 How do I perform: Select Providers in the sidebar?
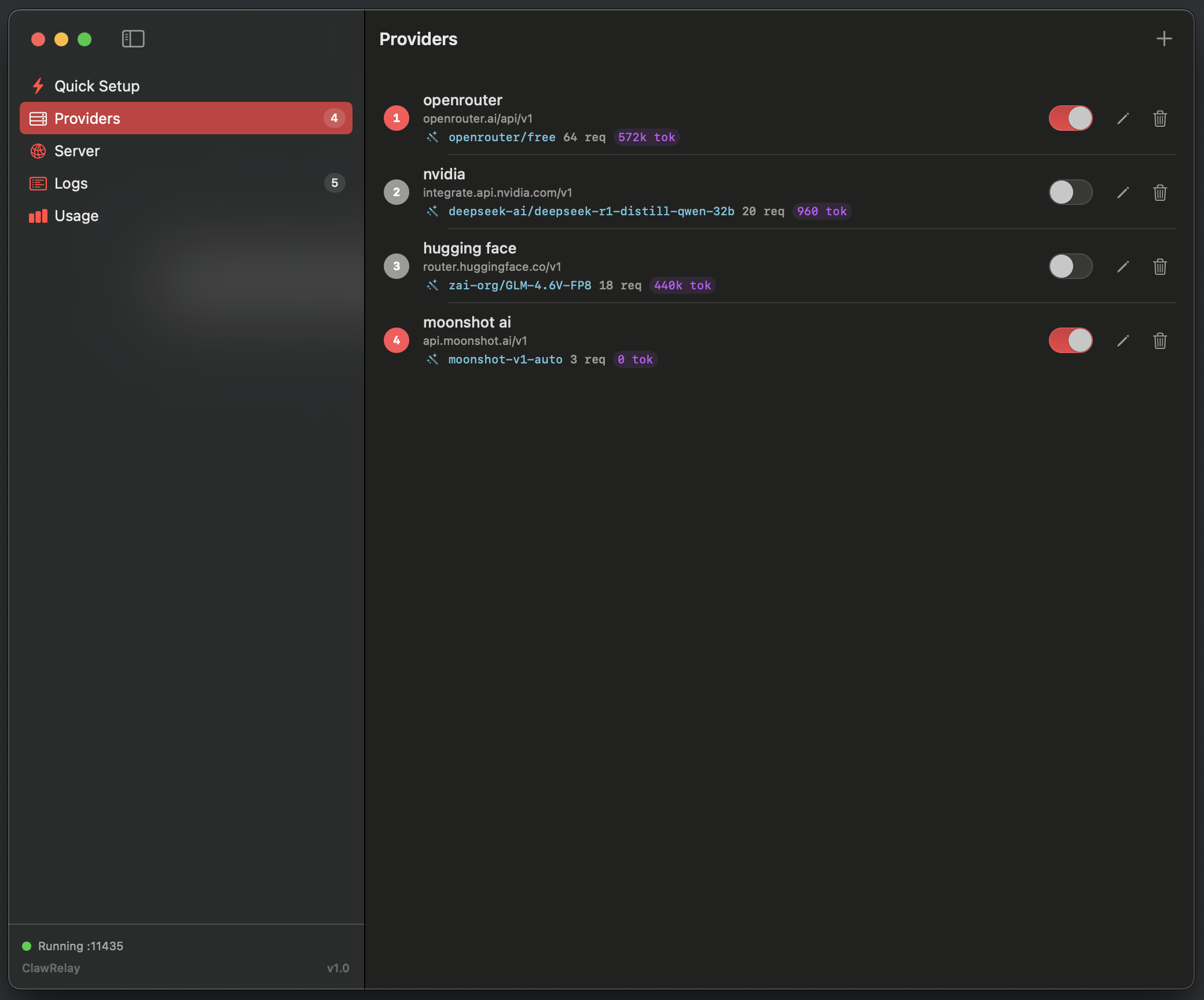click(x=186, y=118)
